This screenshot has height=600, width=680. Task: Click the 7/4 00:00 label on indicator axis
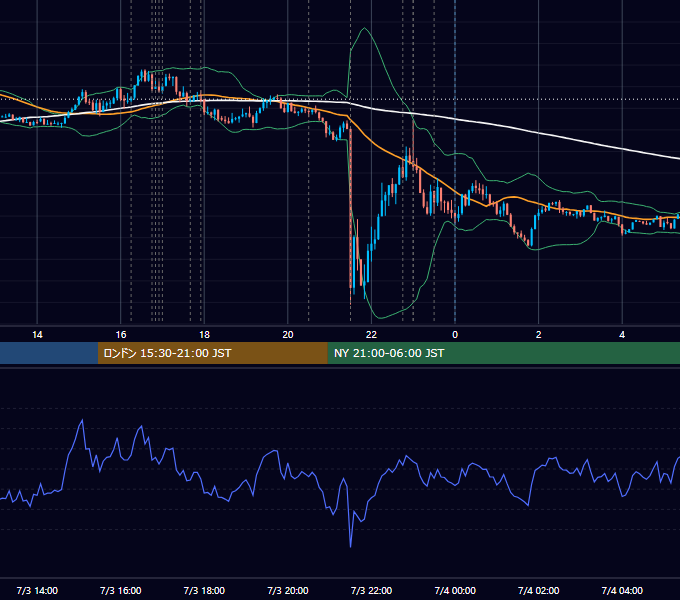coord(455,590)
